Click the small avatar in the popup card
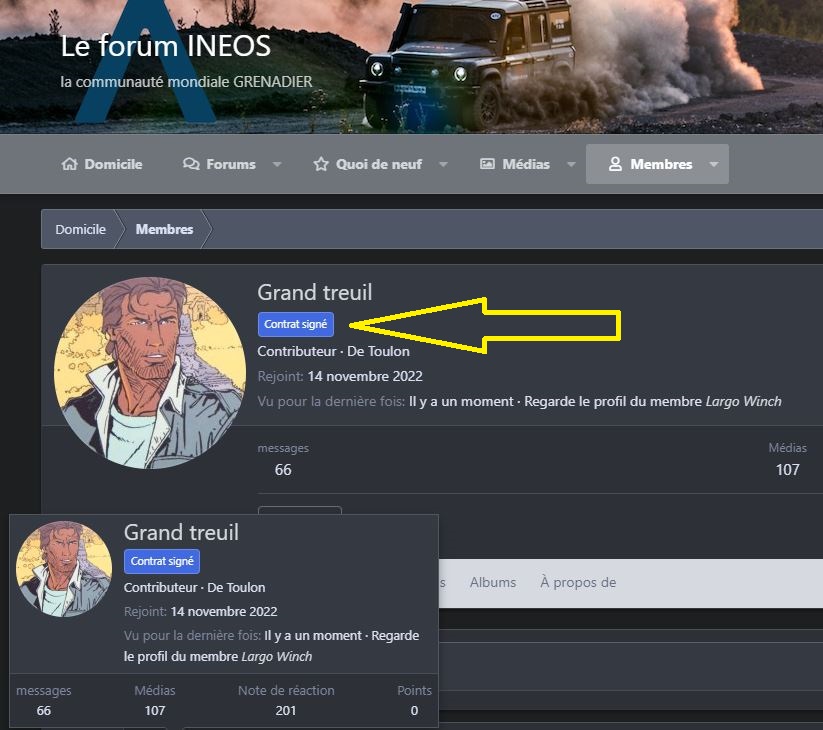Image resolution: width=823 pixels, height=730 pixels. [64, 569]
